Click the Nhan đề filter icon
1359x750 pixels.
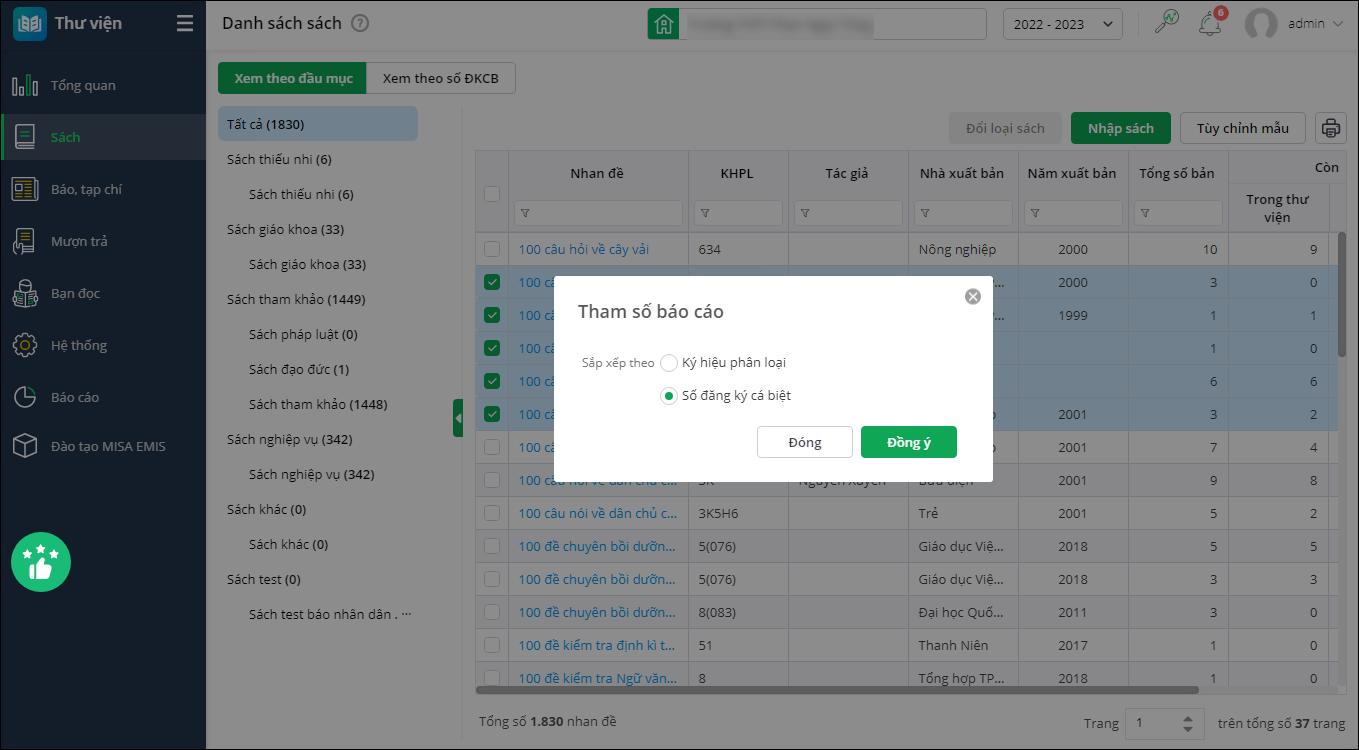point(526,213)
